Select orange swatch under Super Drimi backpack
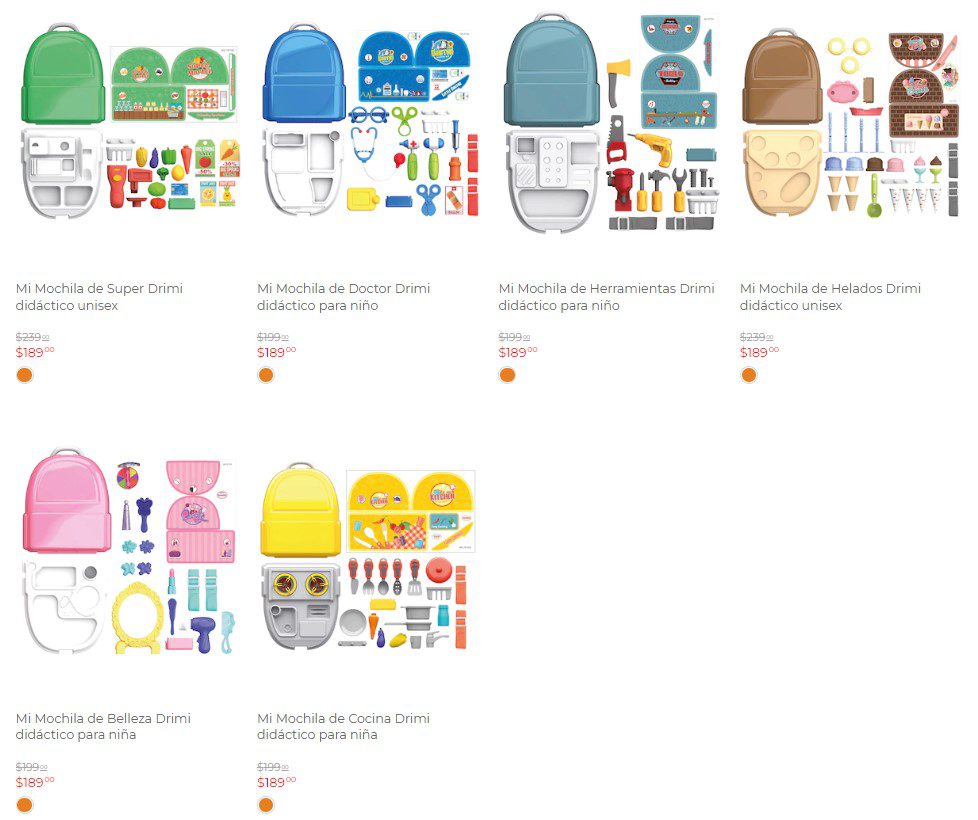The width and height of the screenshot is (978, 820). point(24,375)
